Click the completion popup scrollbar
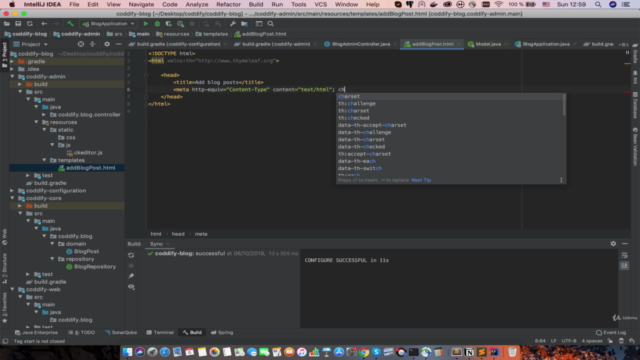Viewport: 640px width, 360px height. [x=564, y=104]
